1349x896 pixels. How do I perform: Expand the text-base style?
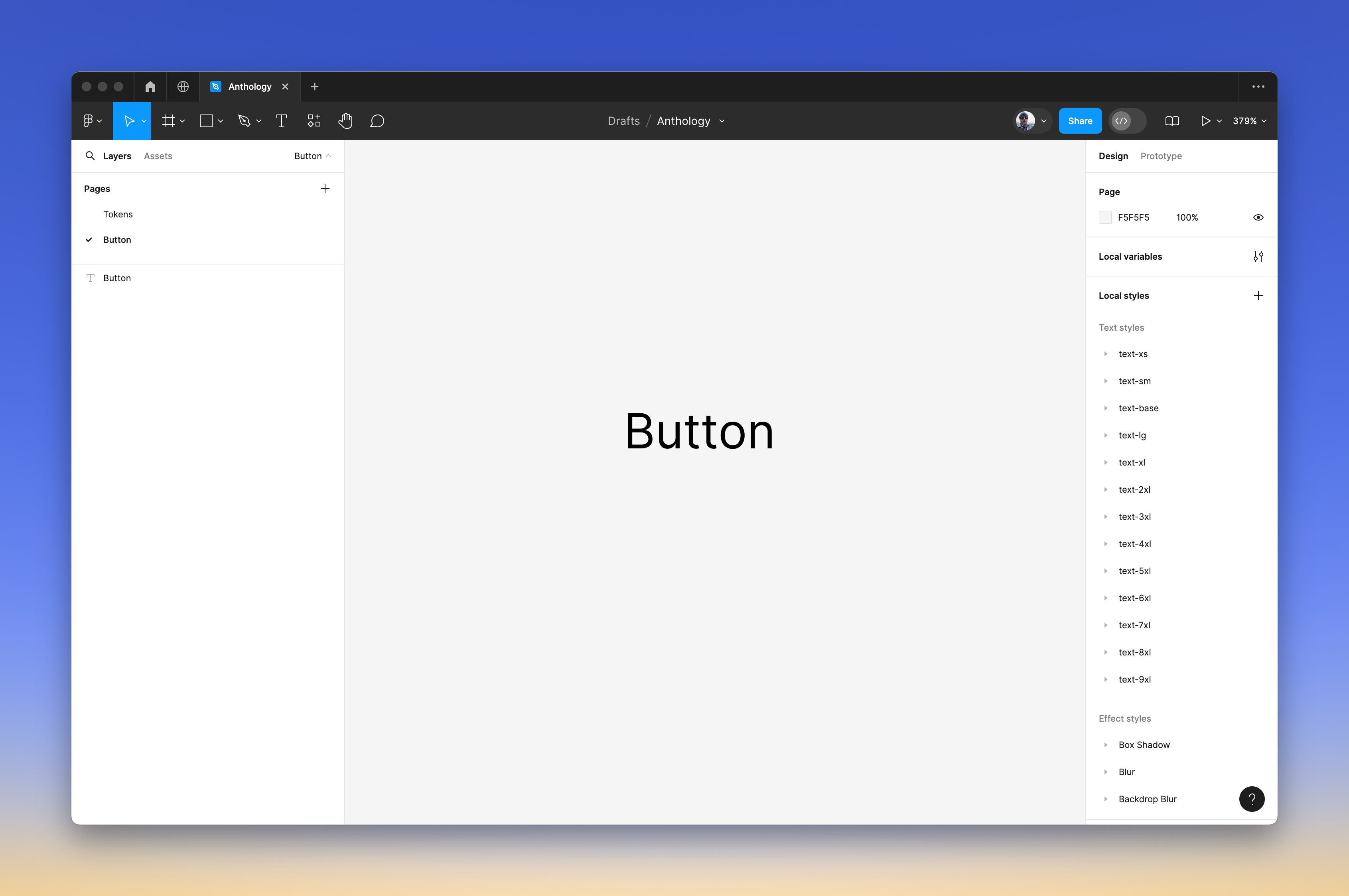[1107, 408]
